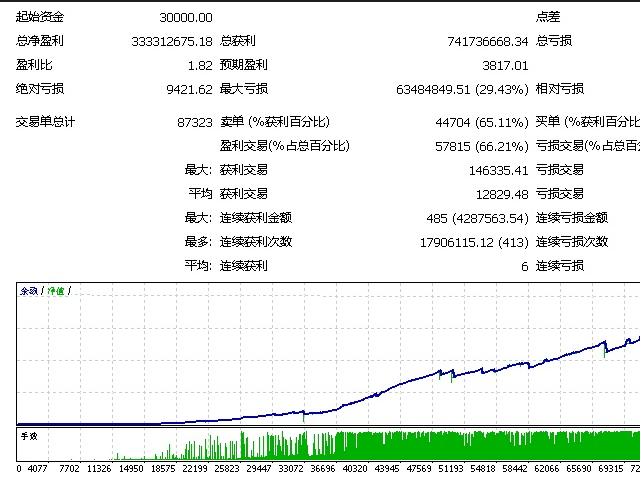This screenshot has width=640, height=480.
Task: Click the 连续获利金额 label
Action: [x=256, y=218]
